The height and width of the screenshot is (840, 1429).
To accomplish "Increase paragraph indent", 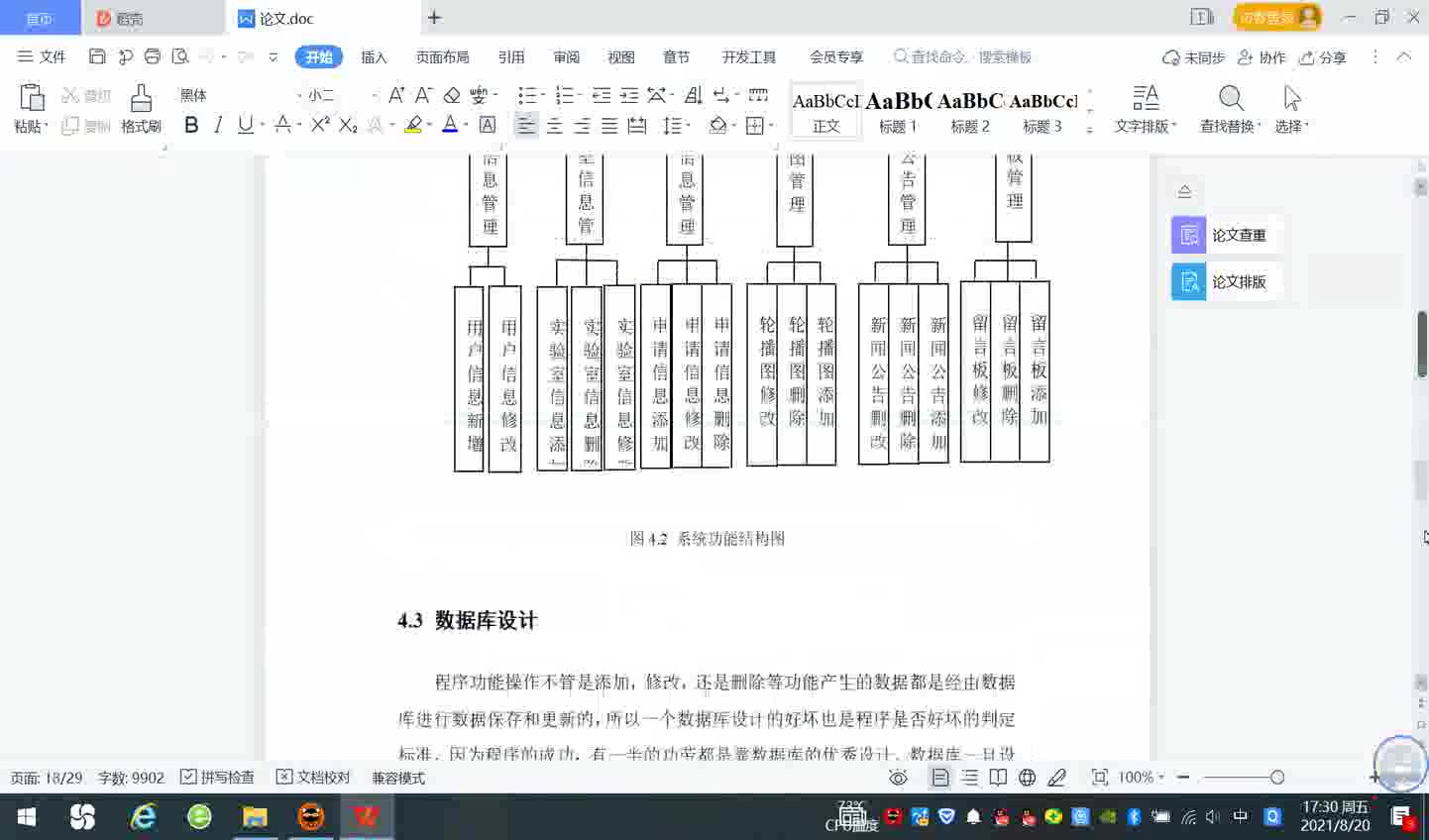I will 629,95.
